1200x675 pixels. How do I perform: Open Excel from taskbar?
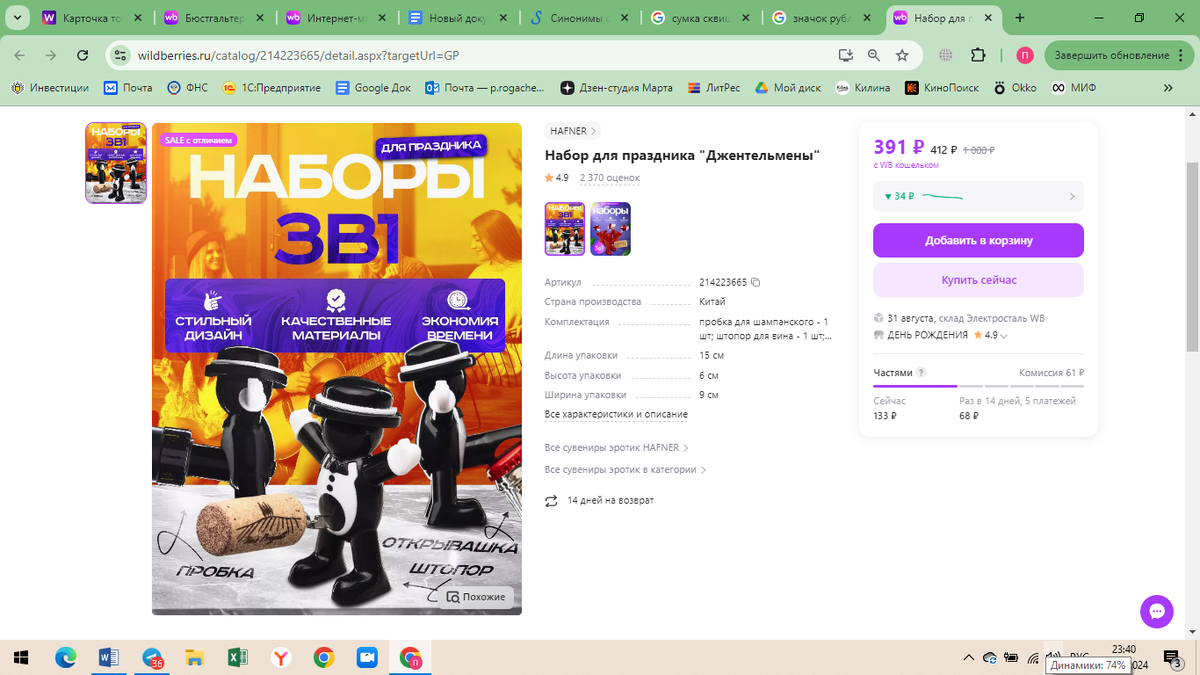tap(238, 657)
